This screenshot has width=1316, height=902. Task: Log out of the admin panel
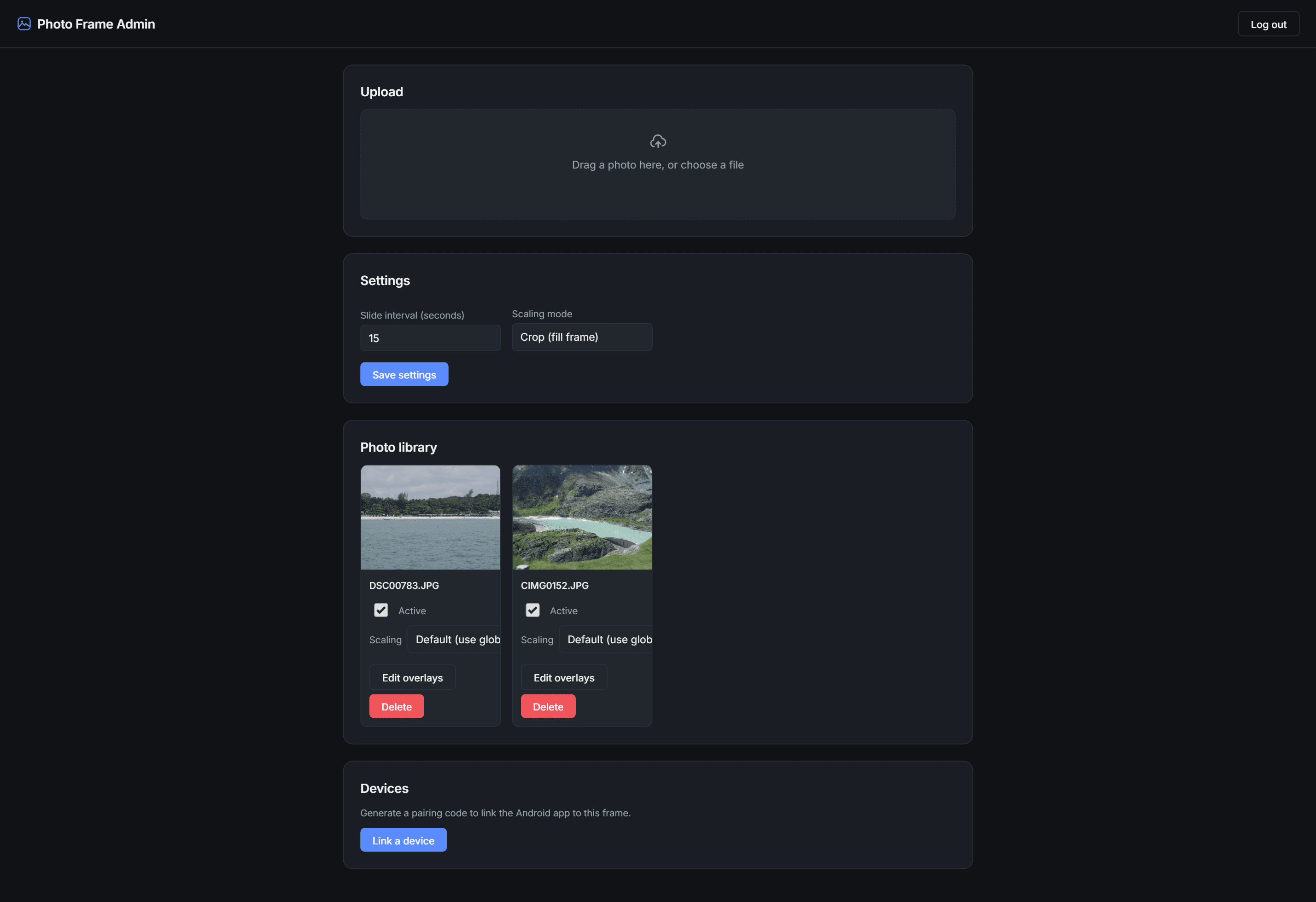coord(1268,24)
